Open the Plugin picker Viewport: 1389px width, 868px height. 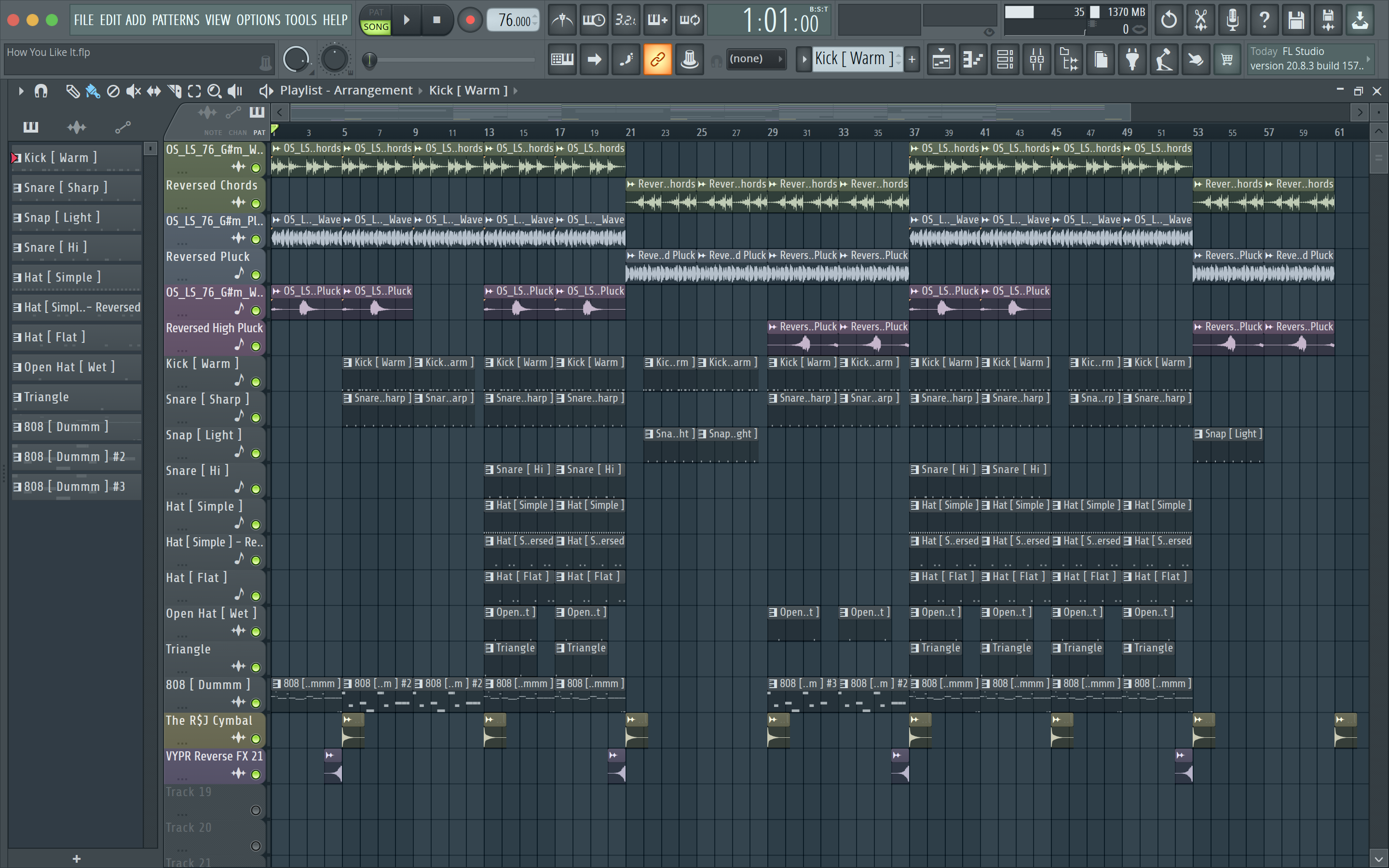(x=1132, y=59)
